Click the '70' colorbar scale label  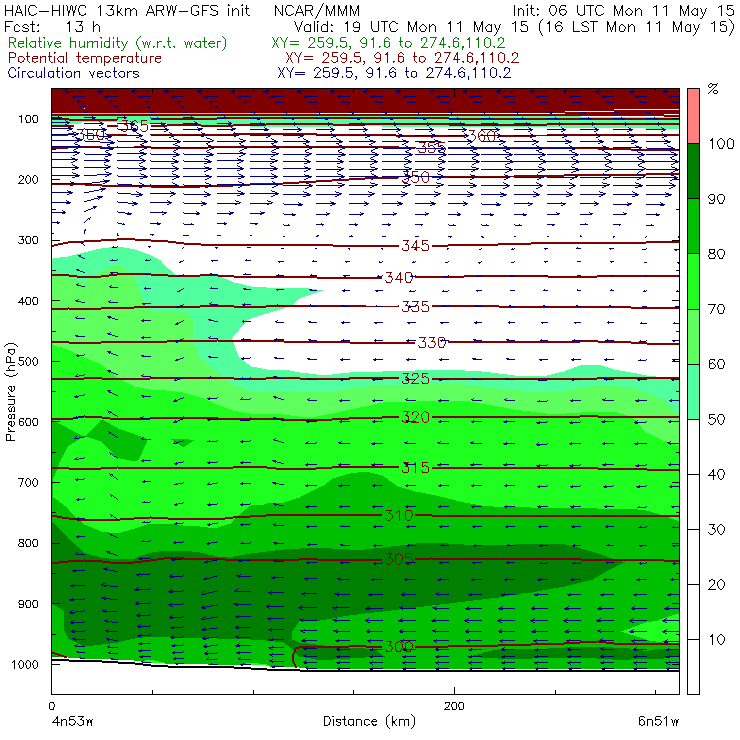tap(716, 309)
